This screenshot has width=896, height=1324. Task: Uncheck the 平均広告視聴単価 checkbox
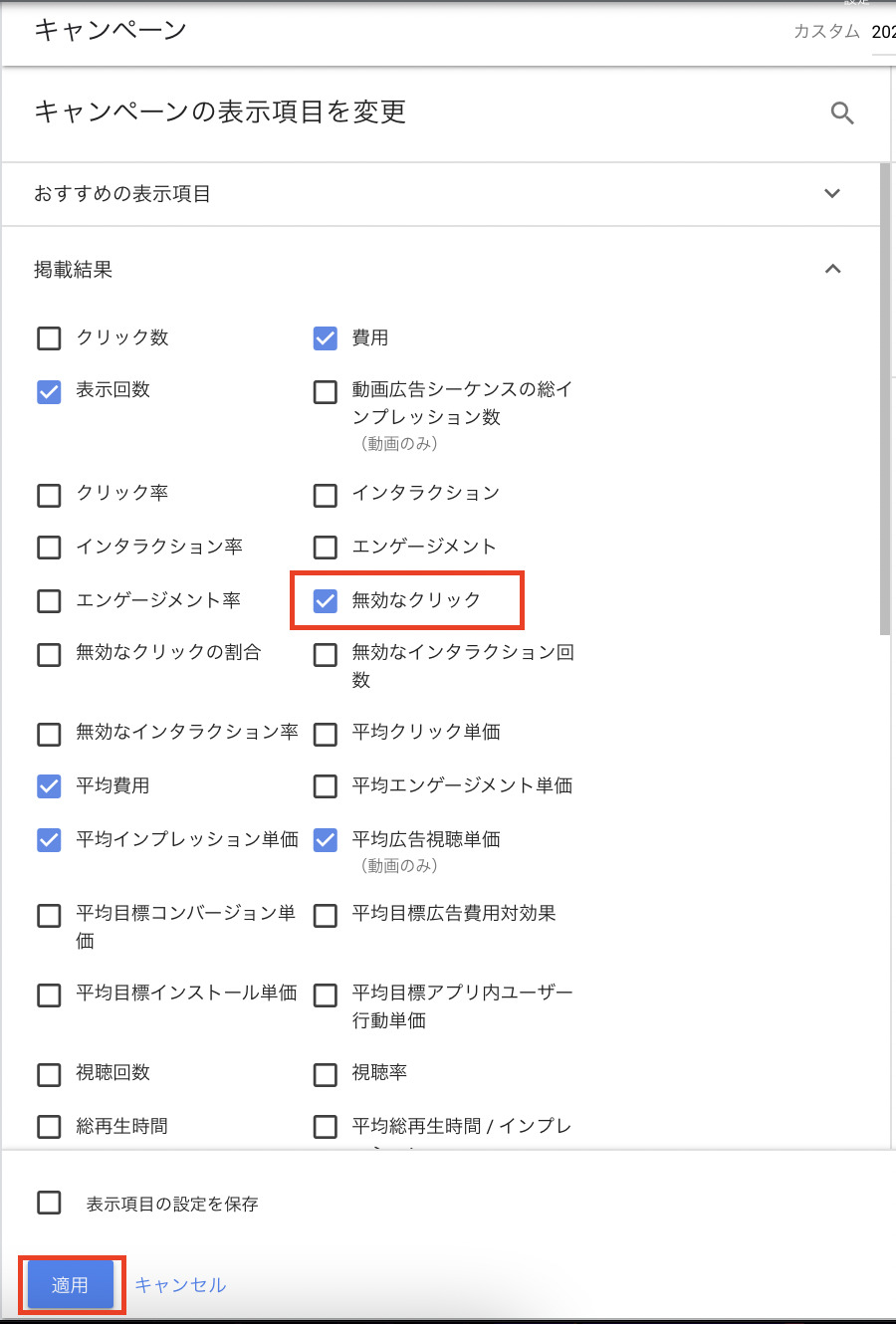coord(326,840)
